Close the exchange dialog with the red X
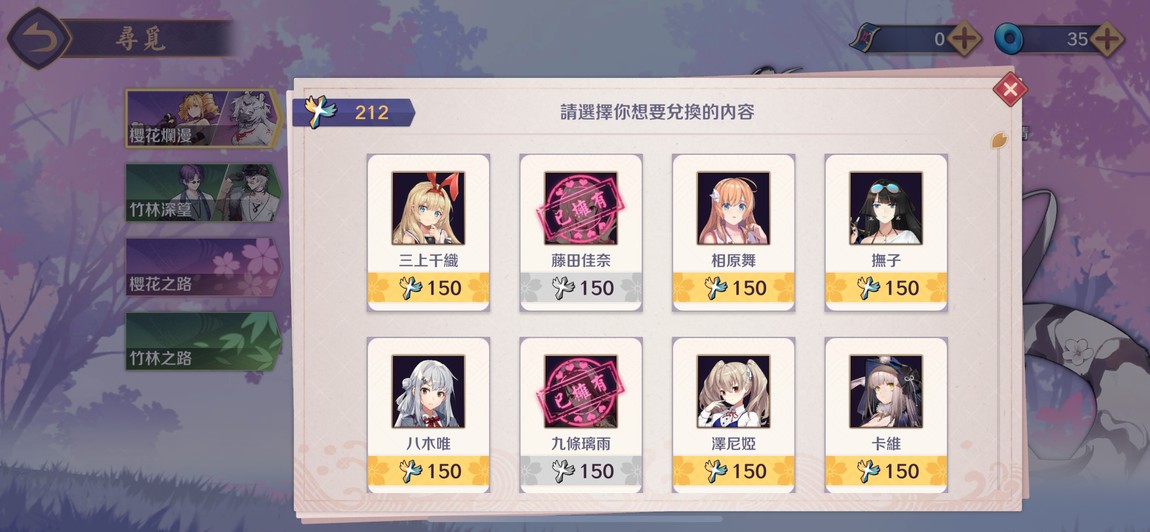1150x532 pixels. [x=1010, y=90]
